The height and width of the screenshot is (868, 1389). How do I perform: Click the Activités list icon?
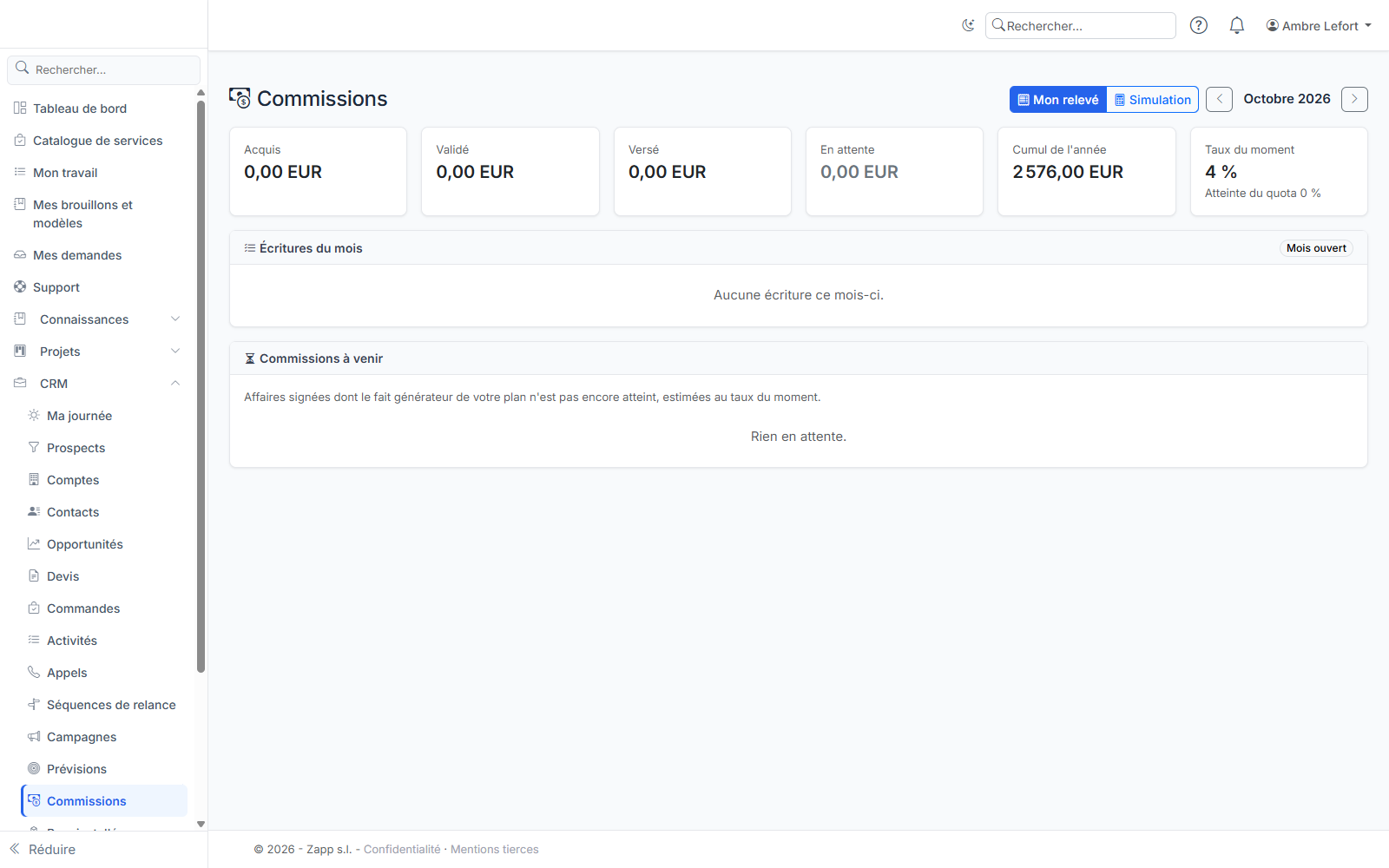click(x=34, y=640)
